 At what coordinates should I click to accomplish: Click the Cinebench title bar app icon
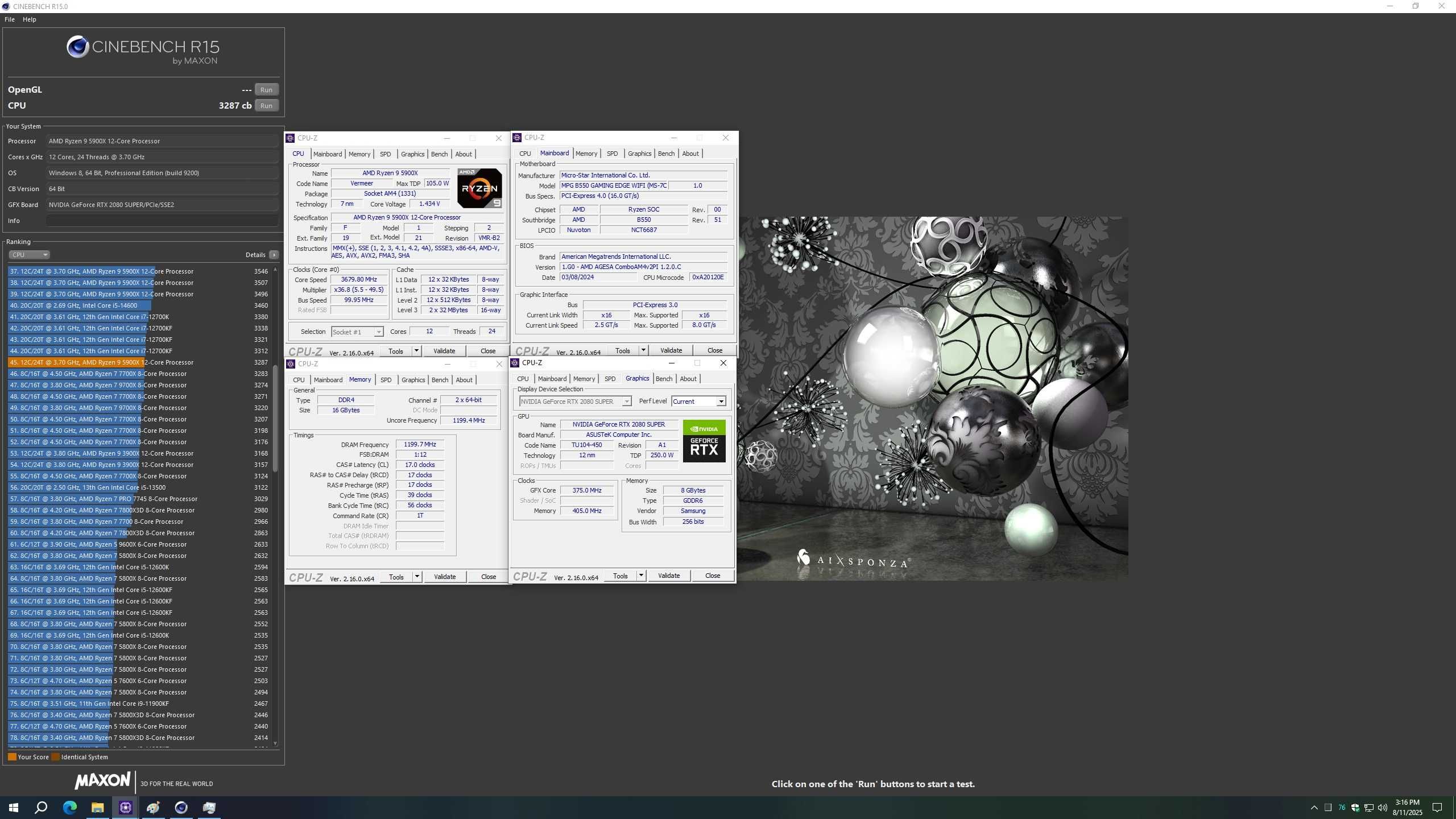click(6, 6)
